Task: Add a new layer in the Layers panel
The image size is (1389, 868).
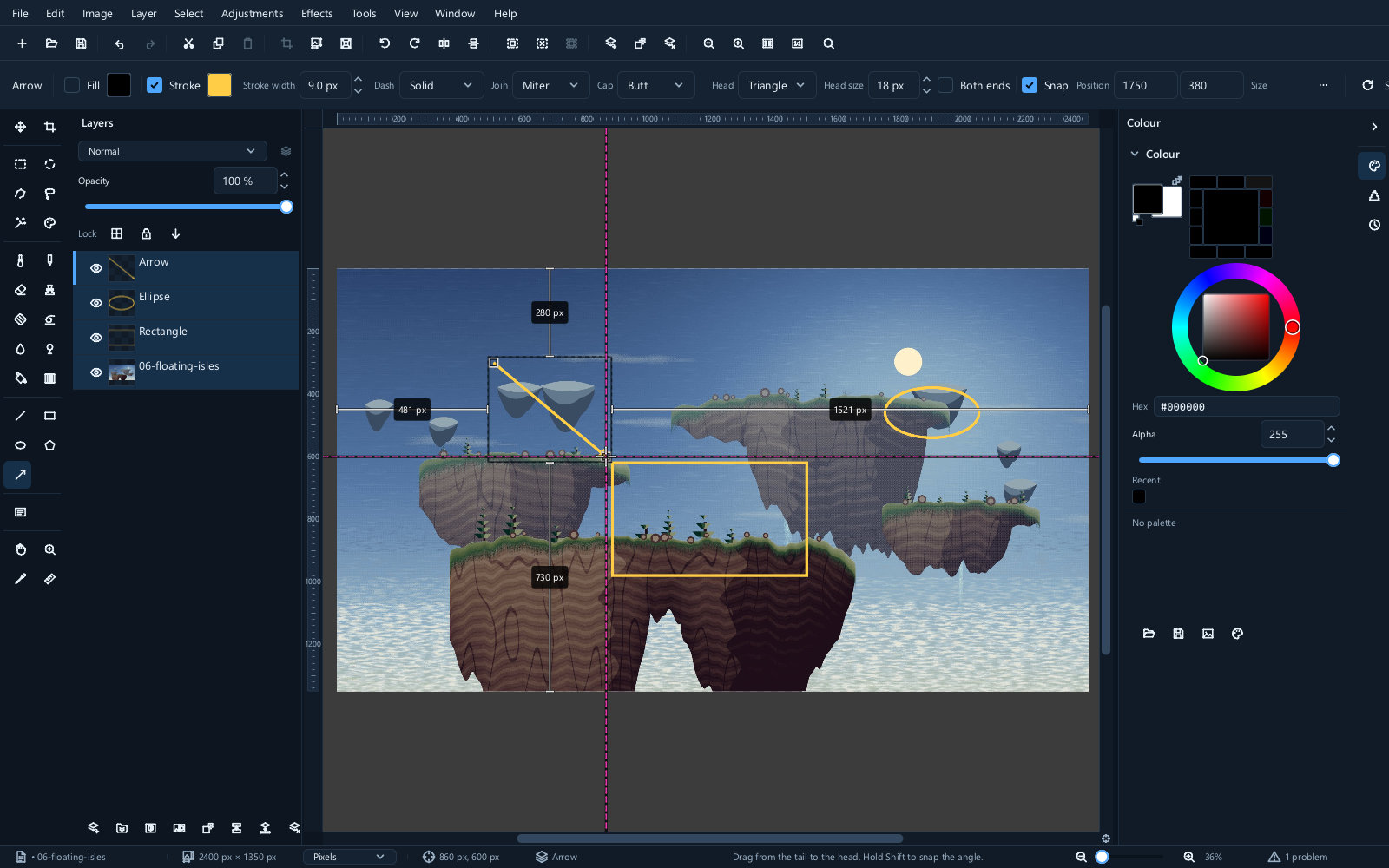Action: click(x=93, y=828)
